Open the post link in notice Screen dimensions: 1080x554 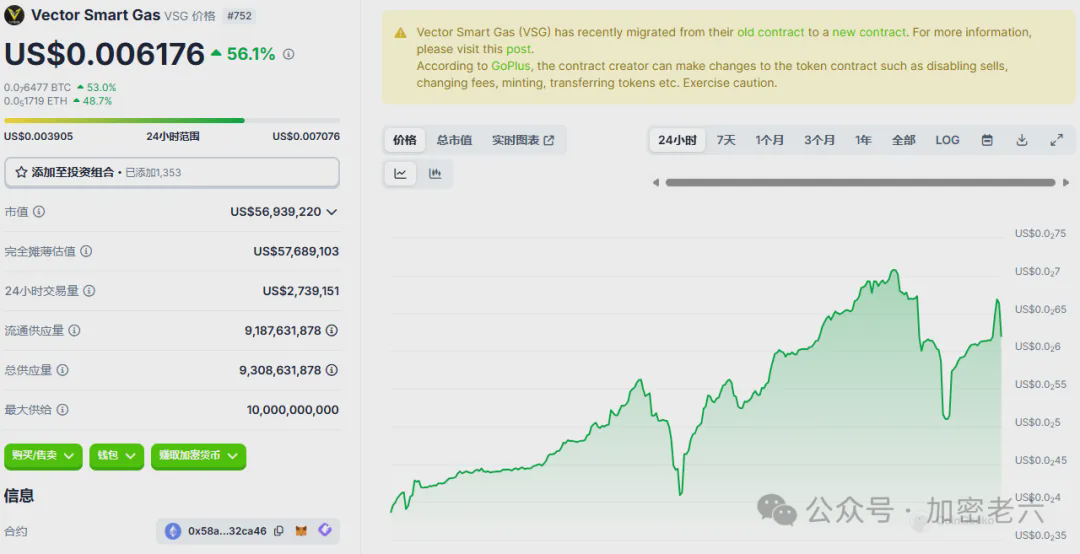(519, 49)
